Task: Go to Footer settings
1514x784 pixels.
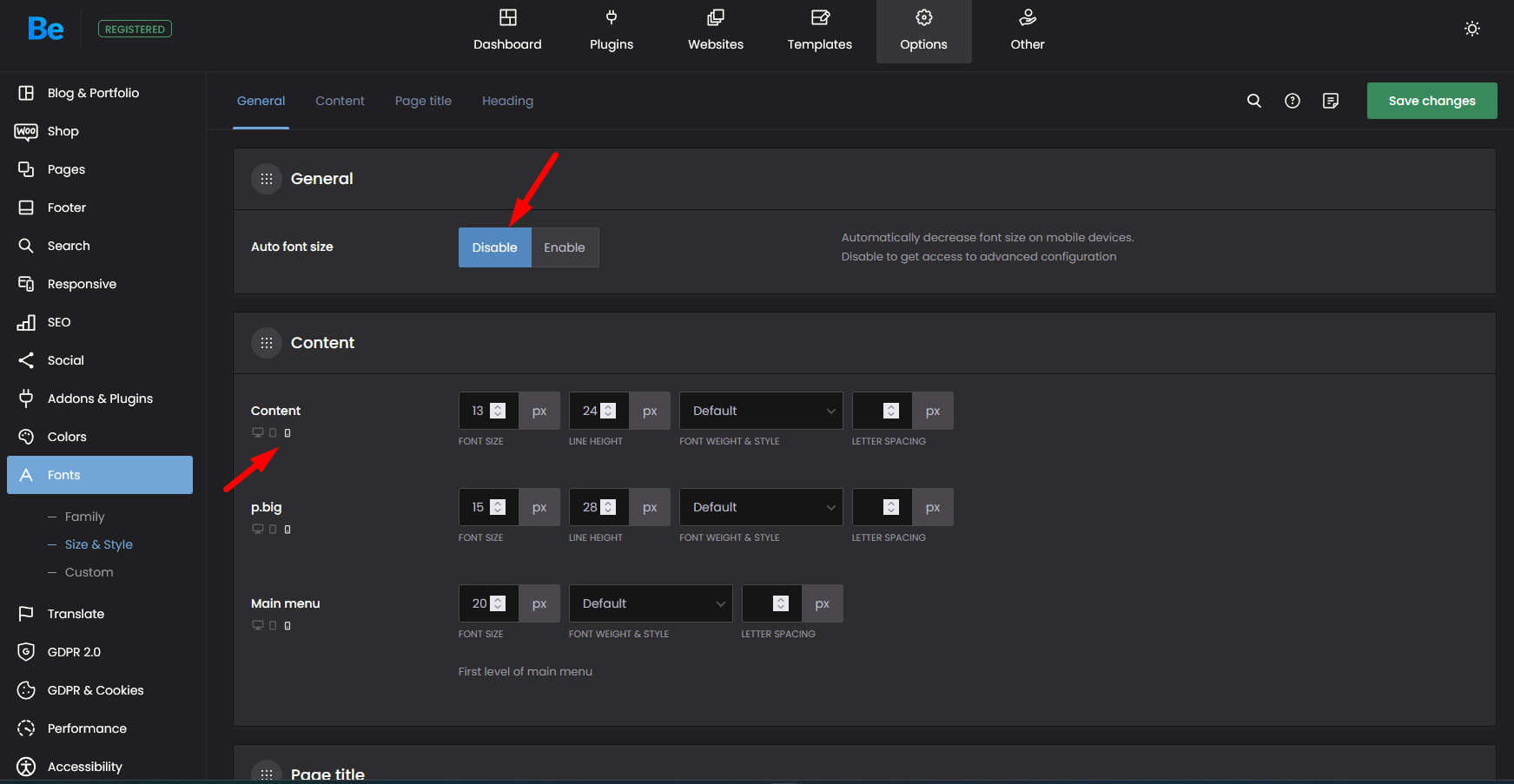Action: click(100, 208)
